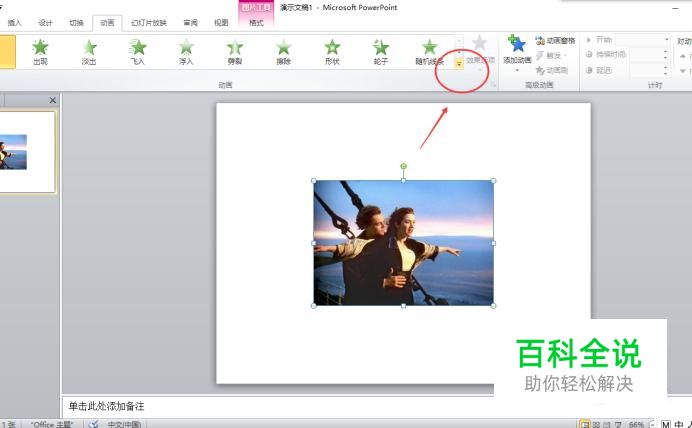Switch to the 幻灯片放映 (Slide Show) tab
Screen dimensions: 692x428
tap(149, 23)
